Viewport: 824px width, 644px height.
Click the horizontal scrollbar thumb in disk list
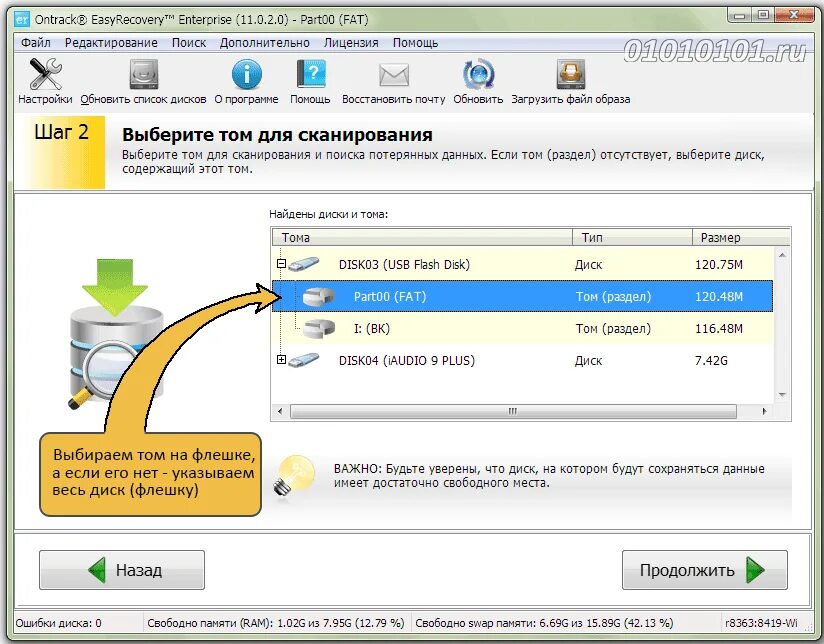513,411
